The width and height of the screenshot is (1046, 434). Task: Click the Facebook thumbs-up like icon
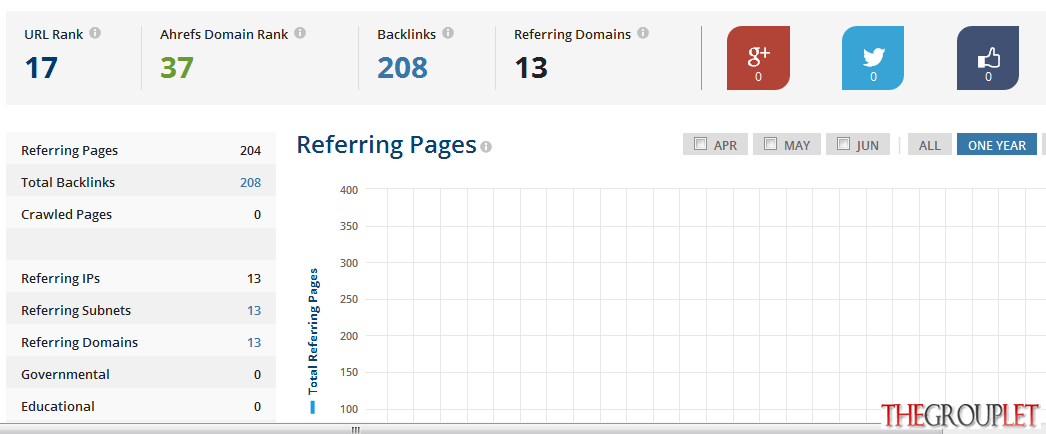[988, 58]
